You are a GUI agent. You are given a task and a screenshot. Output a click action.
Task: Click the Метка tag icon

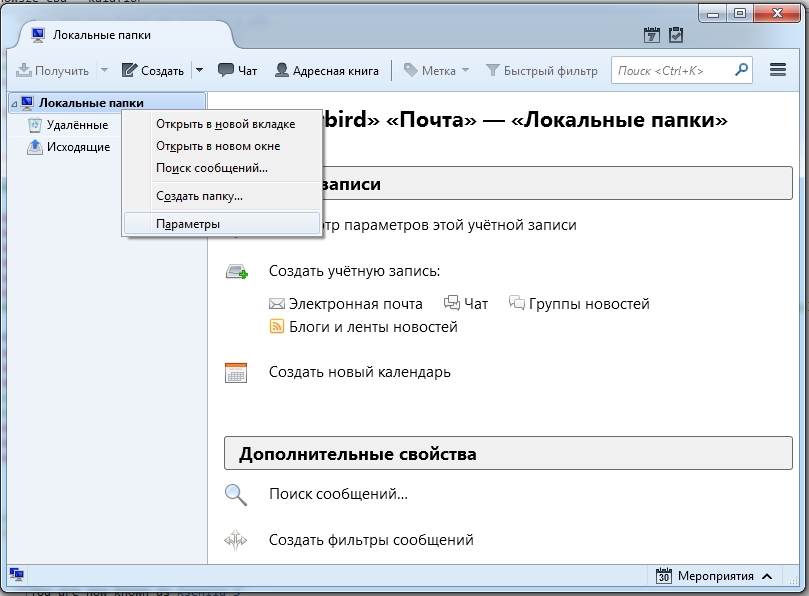tap(410, 70)
